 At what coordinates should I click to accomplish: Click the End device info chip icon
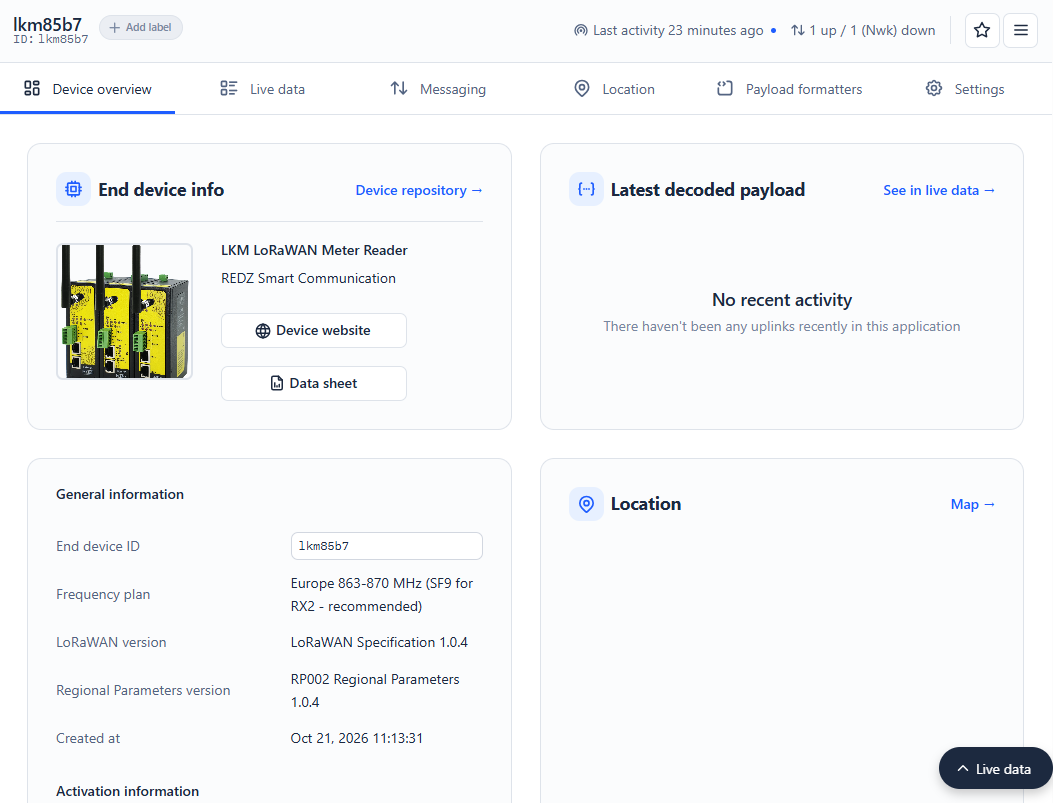(x=73, y=189)
